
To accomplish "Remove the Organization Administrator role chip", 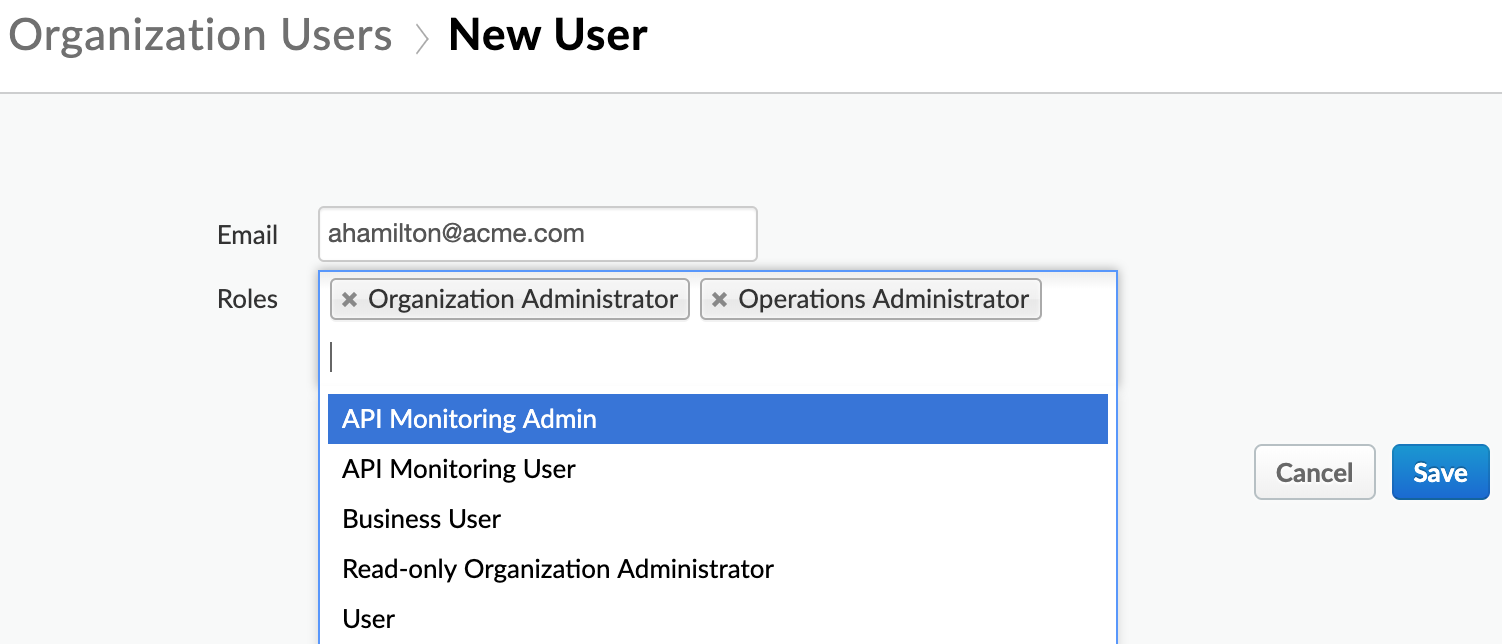I will click(x=350, y=298).
